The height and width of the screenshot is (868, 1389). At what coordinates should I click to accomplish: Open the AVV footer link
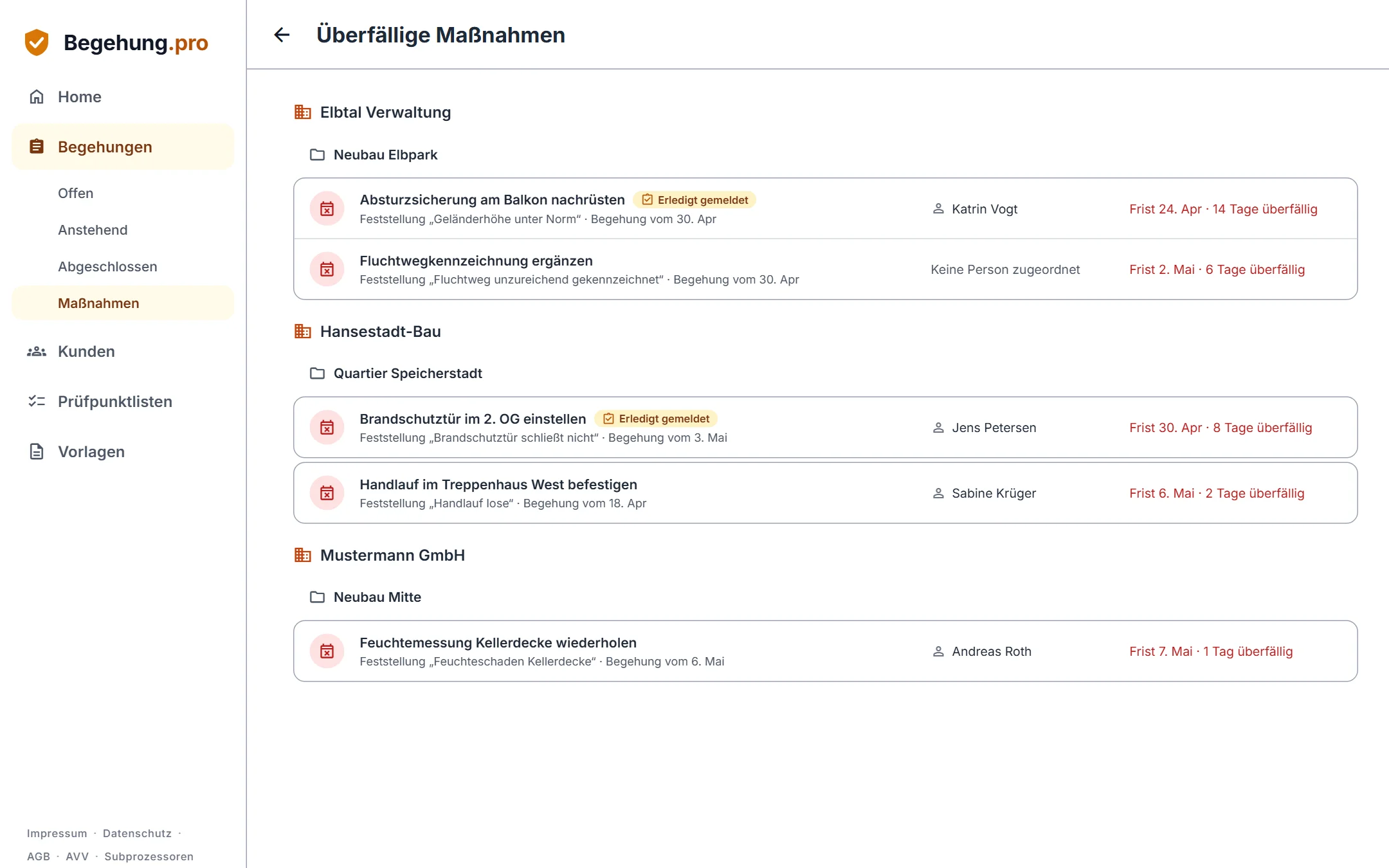77,856
